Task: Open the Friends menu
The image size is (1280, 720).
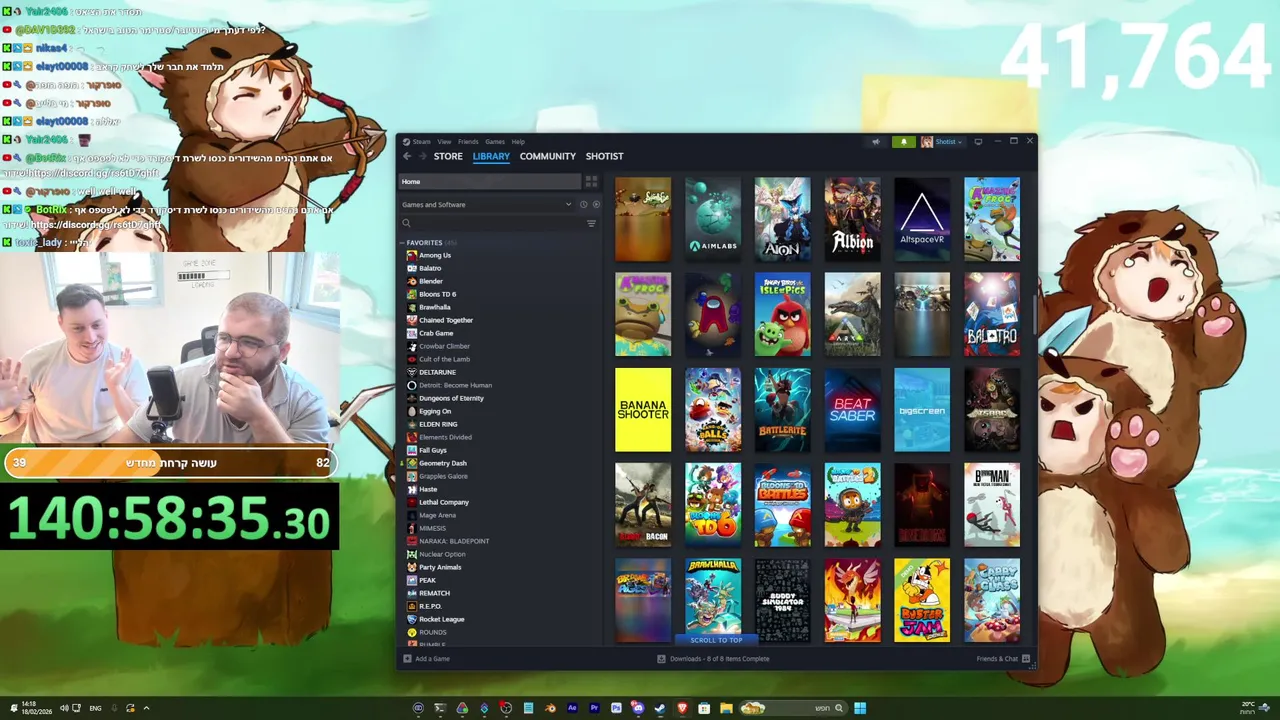Action: [468, 142]
